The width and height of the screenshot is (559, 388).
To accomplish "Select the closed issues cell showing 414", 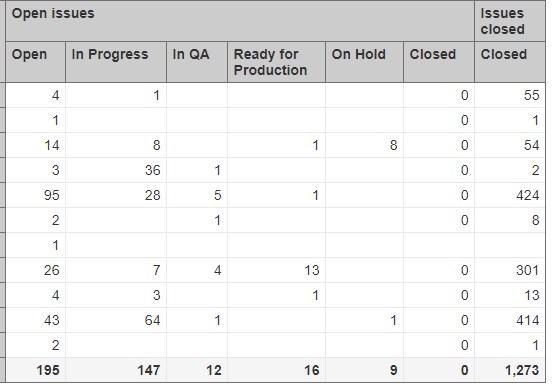I will (x=510, y=320).
